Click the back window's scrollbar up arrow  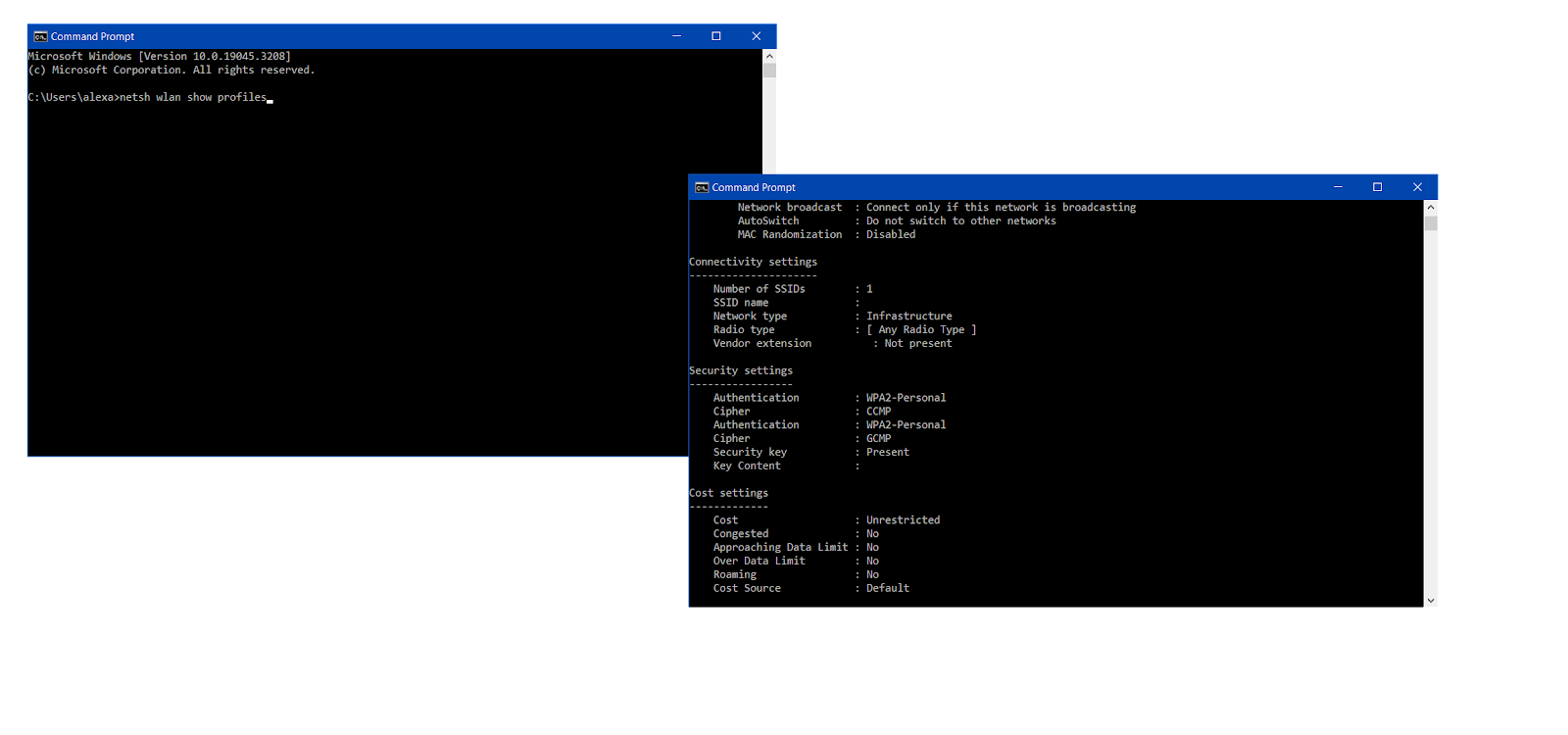coord(769,56)
